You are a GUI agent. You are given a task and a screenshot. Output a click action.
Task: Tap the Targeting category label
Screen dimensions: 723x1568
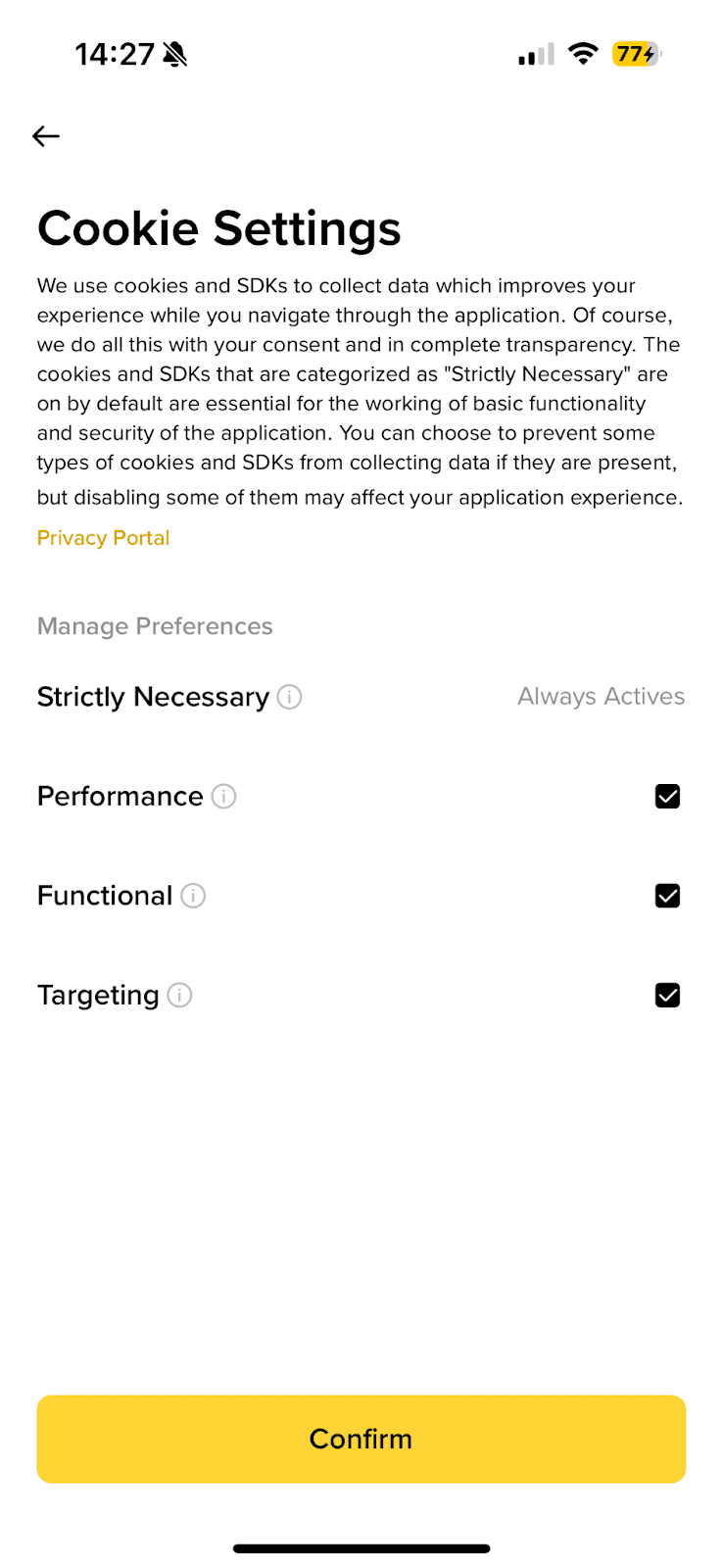pos(98,996)
